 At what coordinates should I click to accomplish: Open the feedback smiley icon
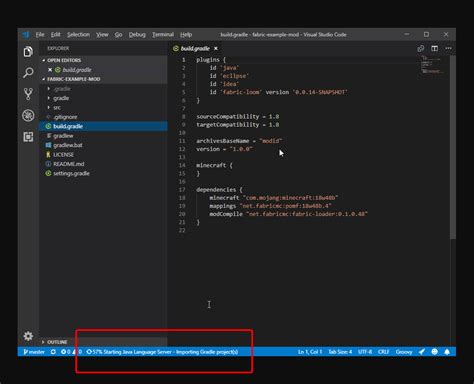pos(434,352)
